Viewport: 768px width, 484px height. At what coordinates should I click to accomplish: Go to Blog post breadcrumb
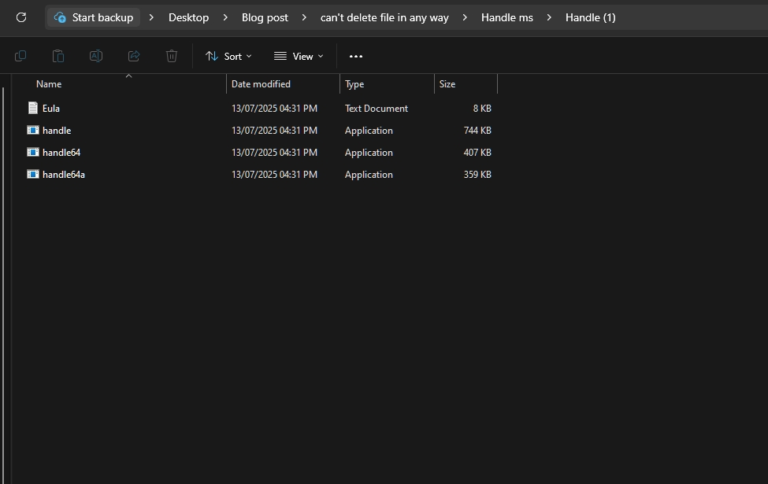coord(264,18)
